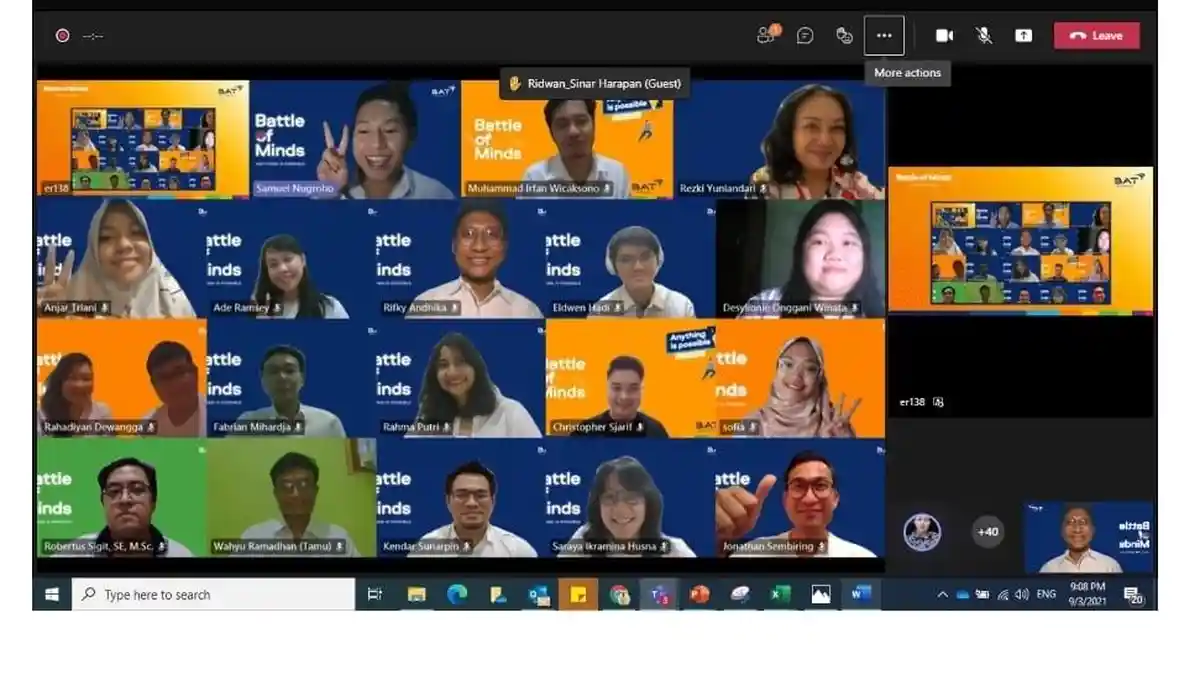Open File Explorer from the taskbar
The height and width of the screenshot is (675, 1200).
click(x=416, y=594)
